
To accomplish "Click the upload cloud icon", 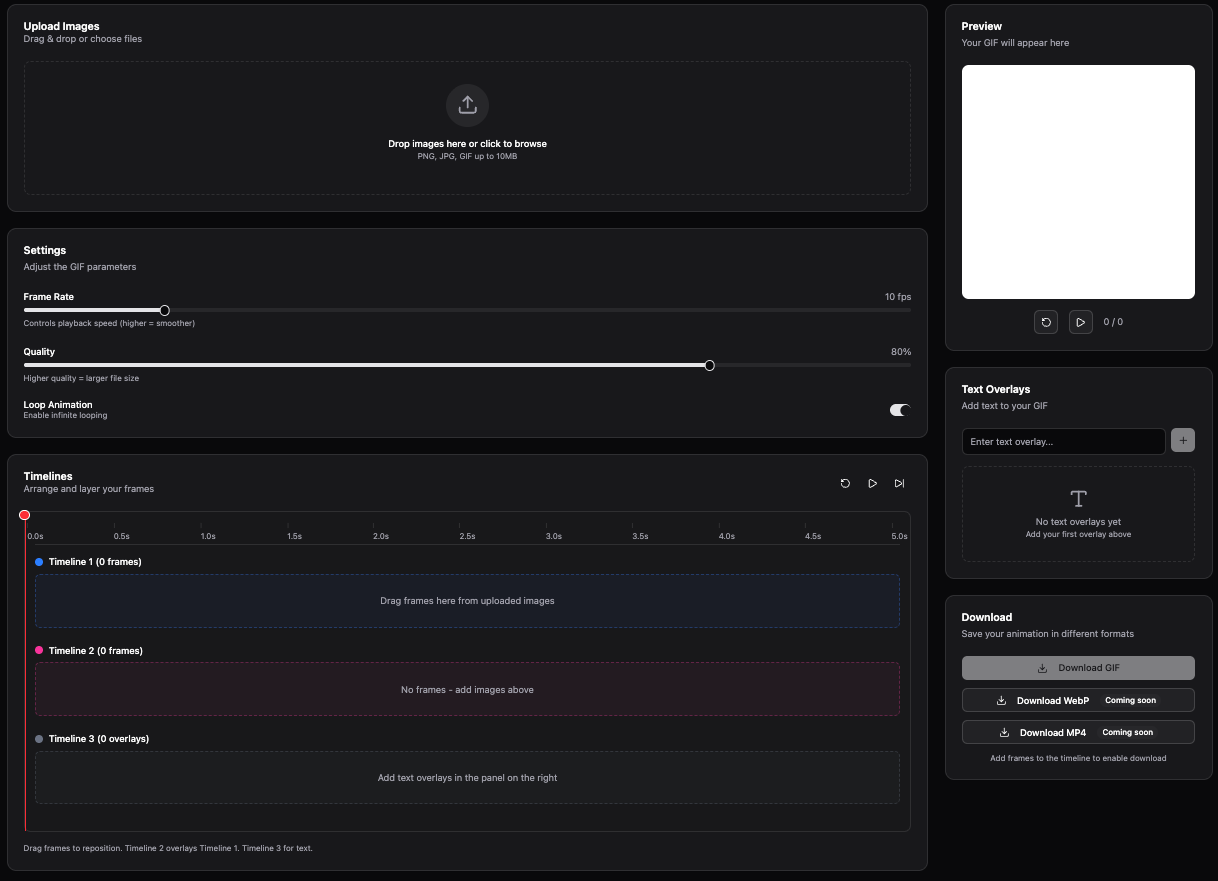I will pyautogui.click(x=467, y=105).
